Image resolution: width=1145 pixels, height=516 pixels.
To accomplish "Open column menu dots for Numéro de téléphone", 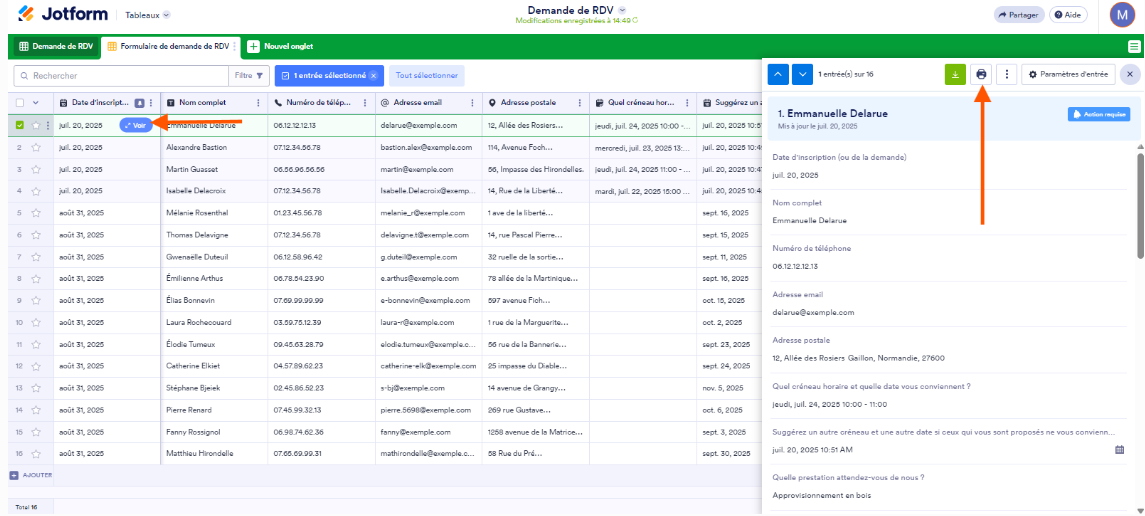I will point(364,103).
